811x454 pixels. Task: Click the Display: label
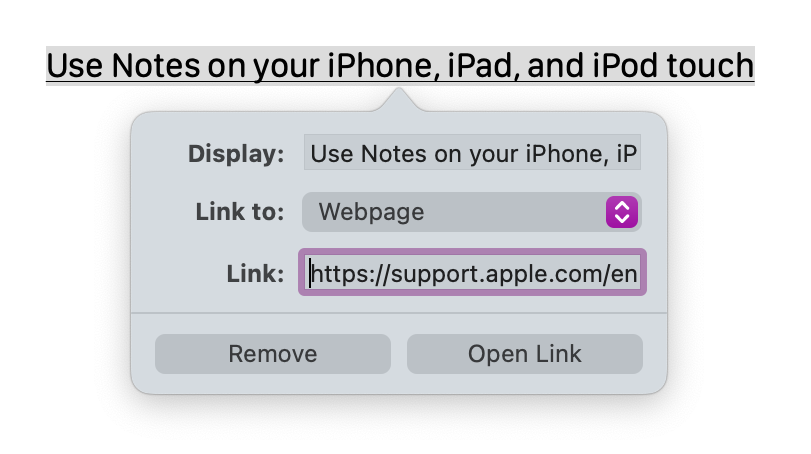click(236, 154)
